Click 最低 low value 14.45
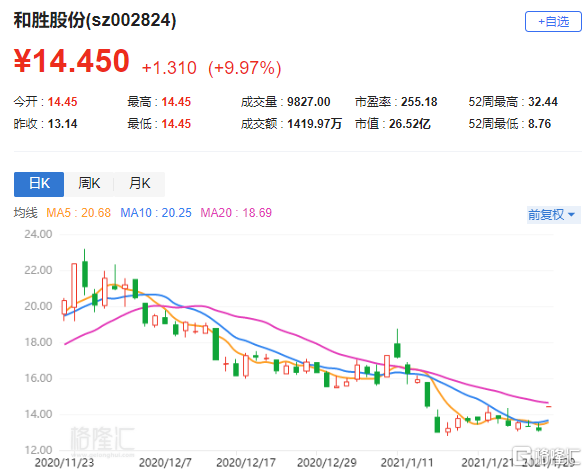Viewport: 587px width, 473px height. (176, 124)
